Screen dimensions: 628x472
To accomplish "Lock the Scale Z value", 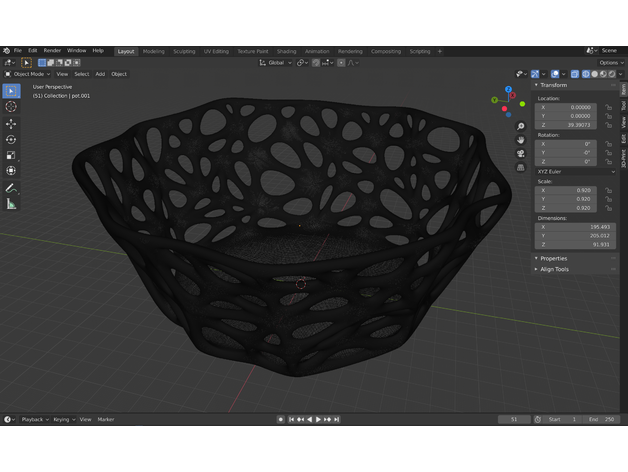I will [608, 208].
